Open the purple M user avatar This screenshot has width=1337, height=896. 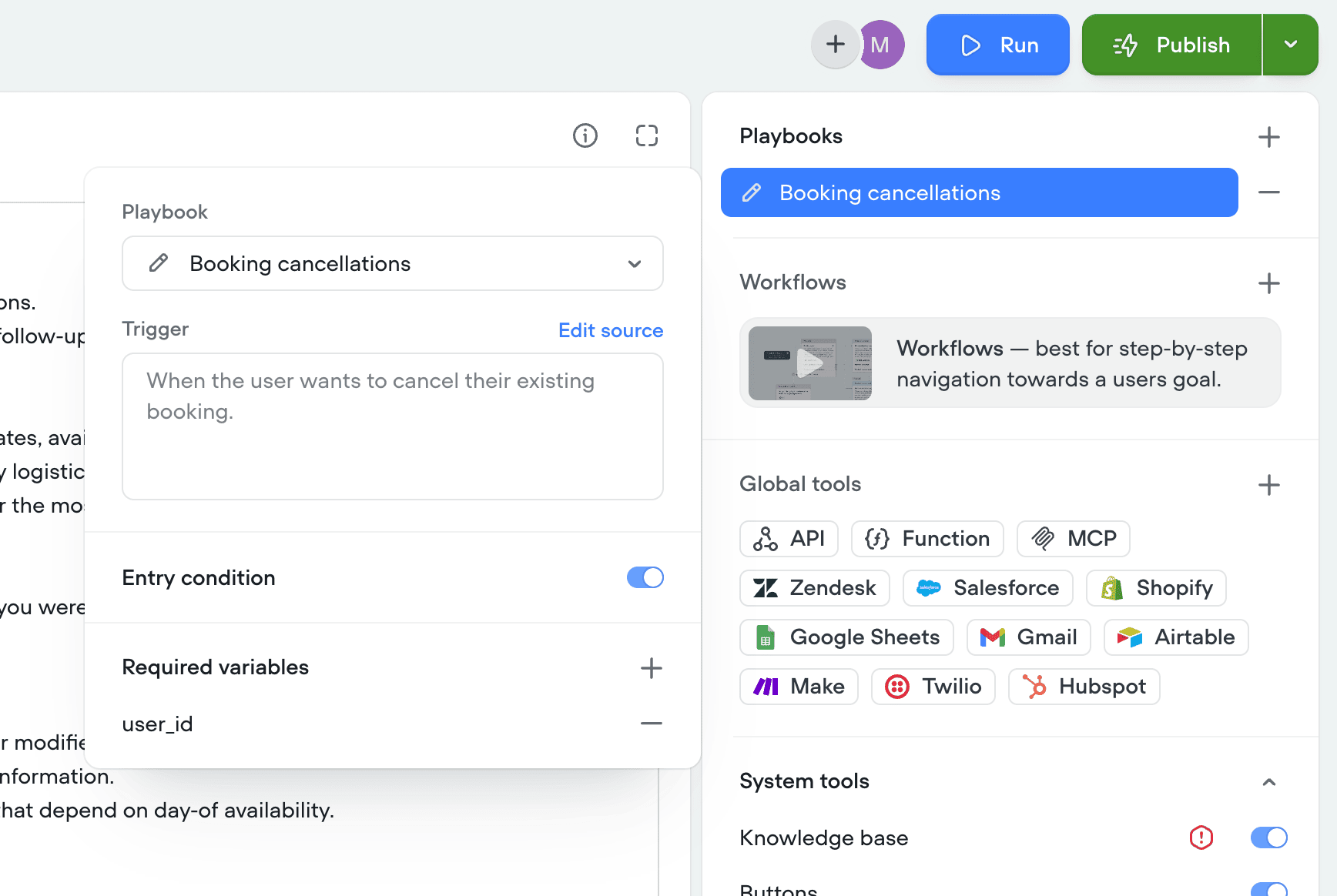(x=882, y=45)
